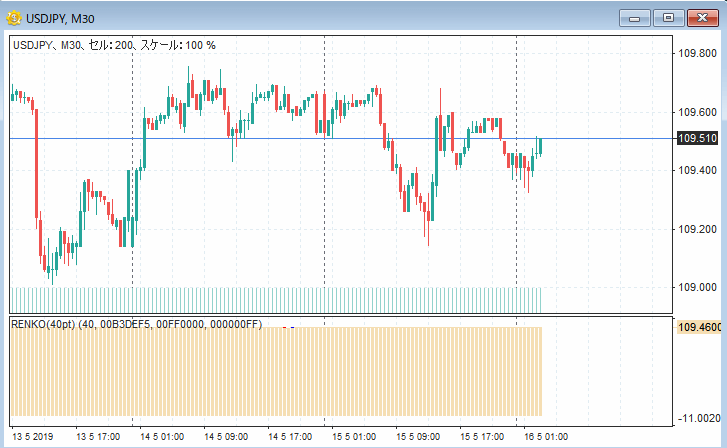Click the USDJPY chart window icon
Screen dimensions: 727x448
(15, 17)
